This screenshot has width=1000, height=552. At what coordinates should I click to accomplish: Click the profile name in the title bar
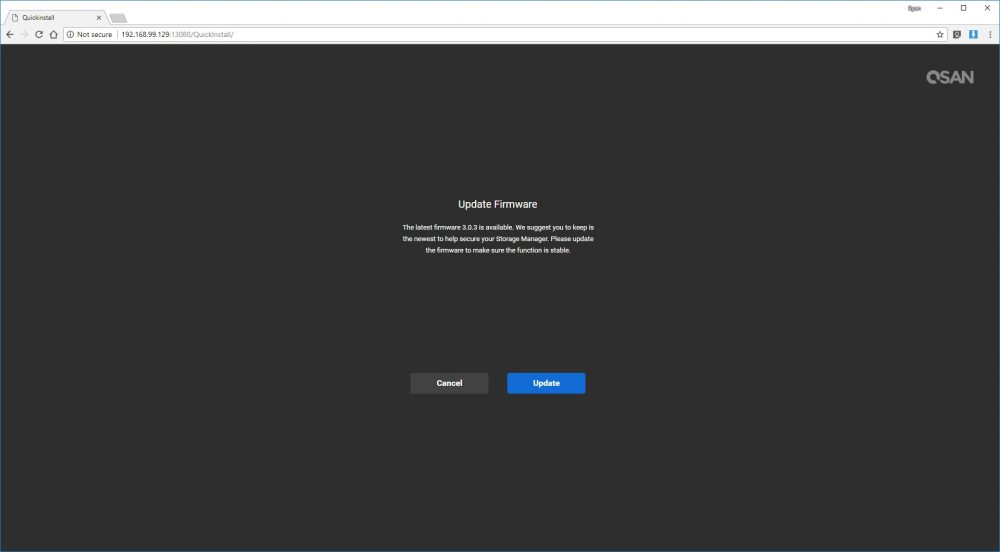click(x=914, y=8)
